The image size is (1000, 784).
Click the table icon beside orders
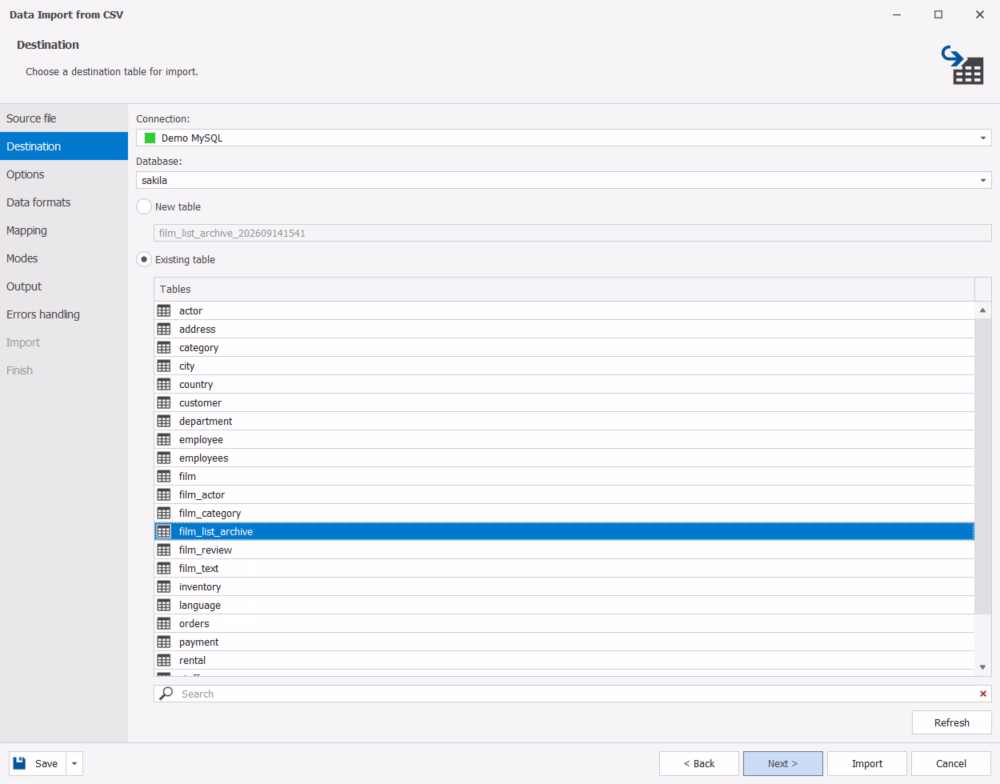pyautogui.click(x=164, y=623)
